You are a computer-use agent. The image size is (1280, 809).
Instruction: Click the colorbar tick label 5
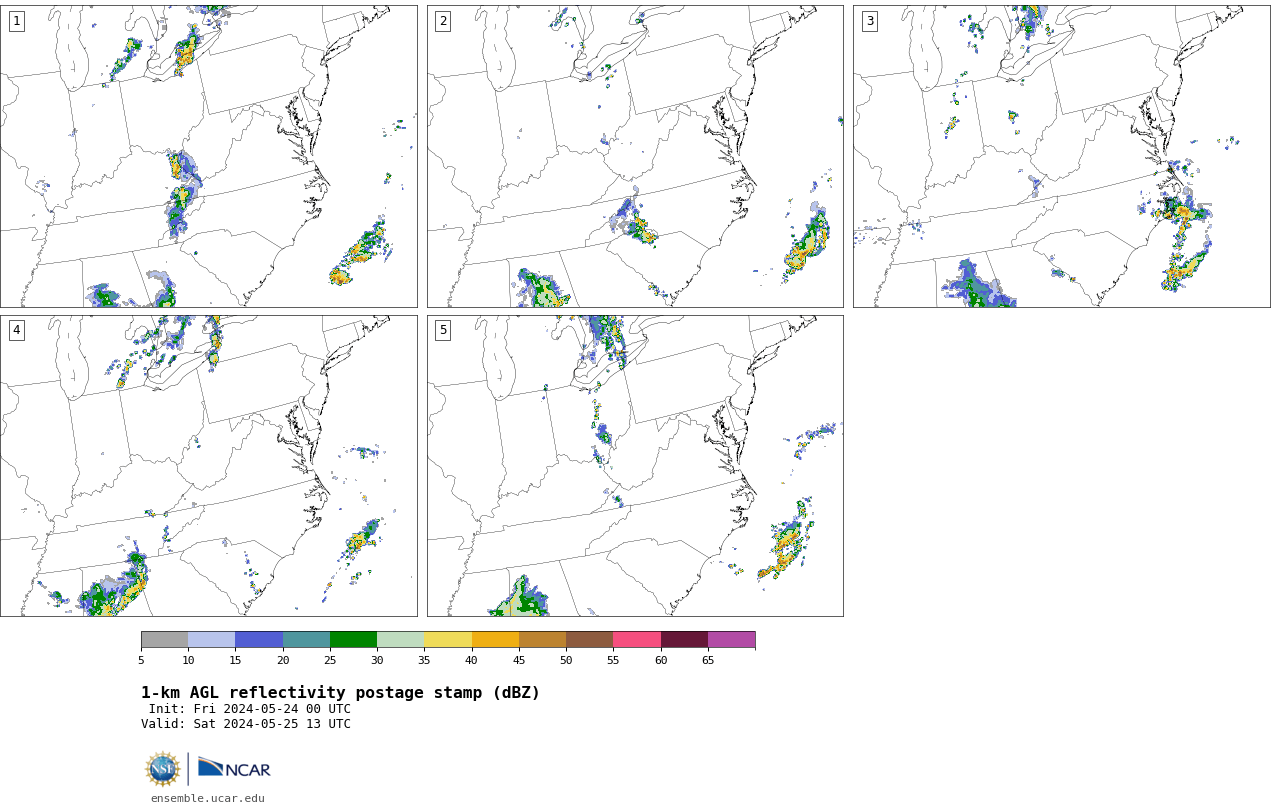pyautogui.click(x=141, y=660)
